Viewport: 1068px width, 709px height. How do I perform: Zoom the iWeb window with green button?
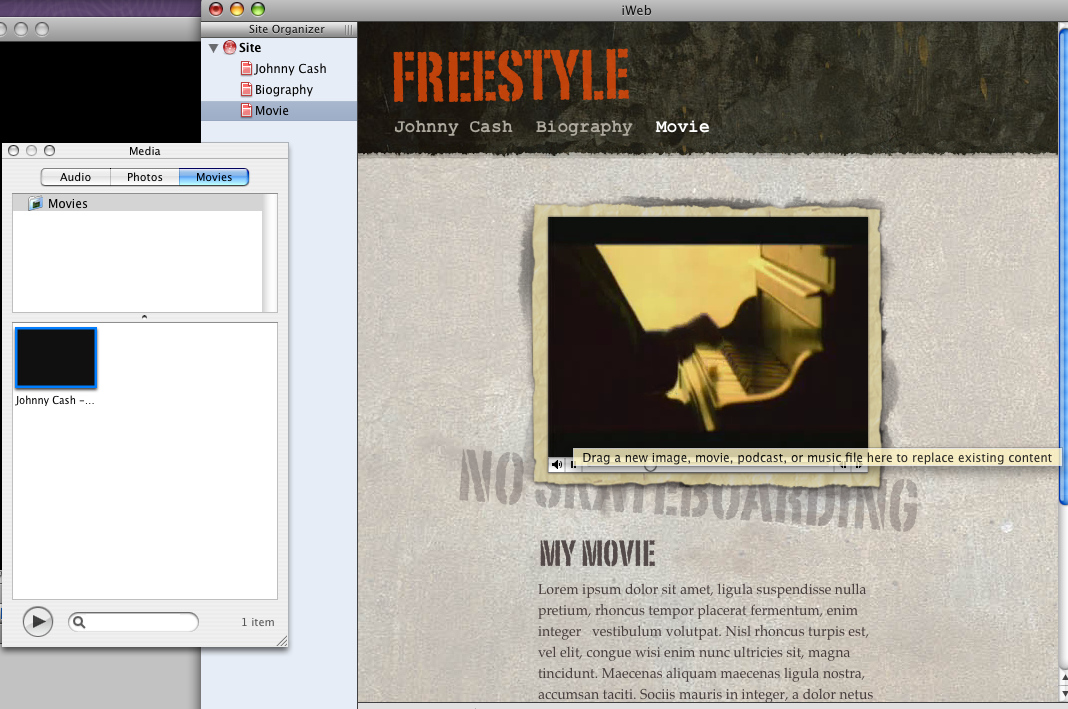click(257, 9)
